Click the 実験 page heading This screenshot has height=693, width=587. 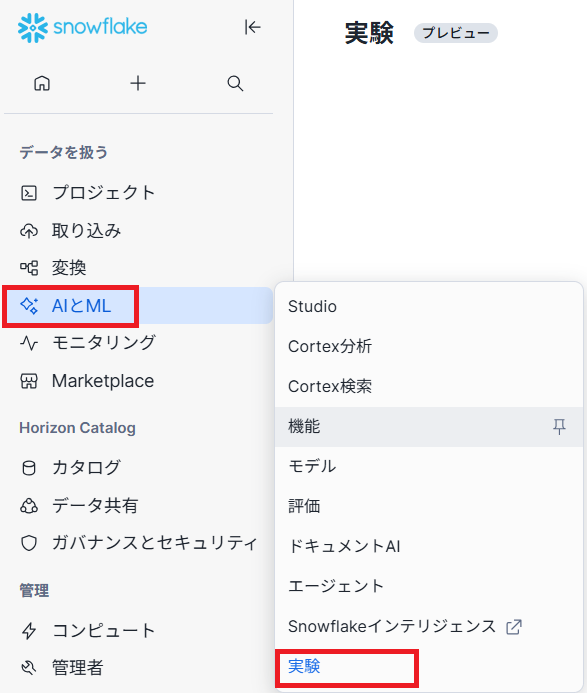click(369, 33)
